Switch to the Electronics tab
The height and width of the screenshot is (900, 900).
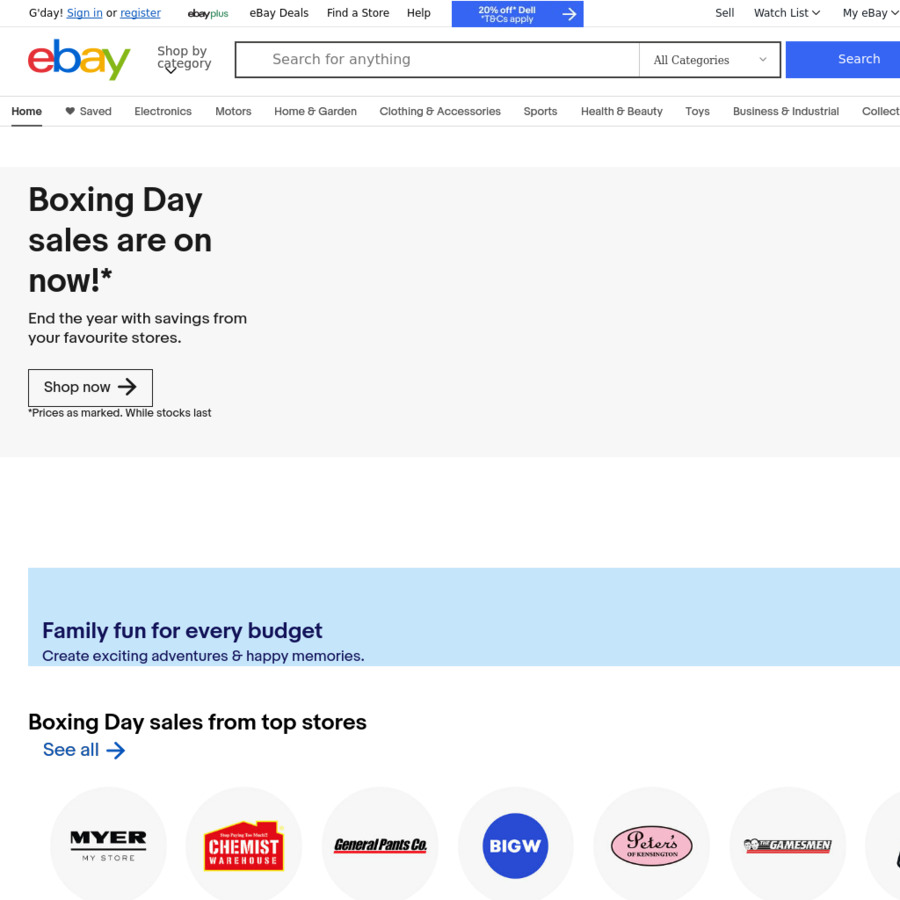click(162, 111)
